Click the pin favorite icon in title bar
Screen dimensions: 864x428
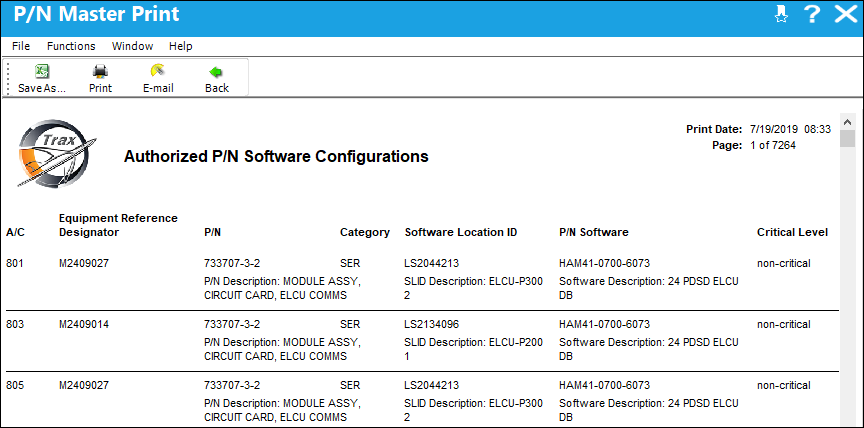pos(781,14)
